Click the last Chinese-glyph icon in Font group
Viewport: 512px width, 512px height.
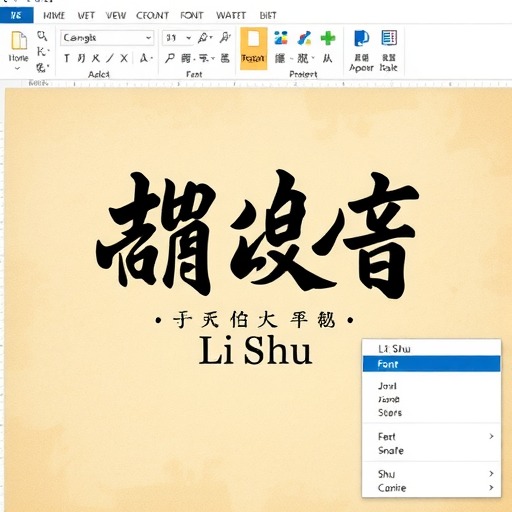[225, 59]
